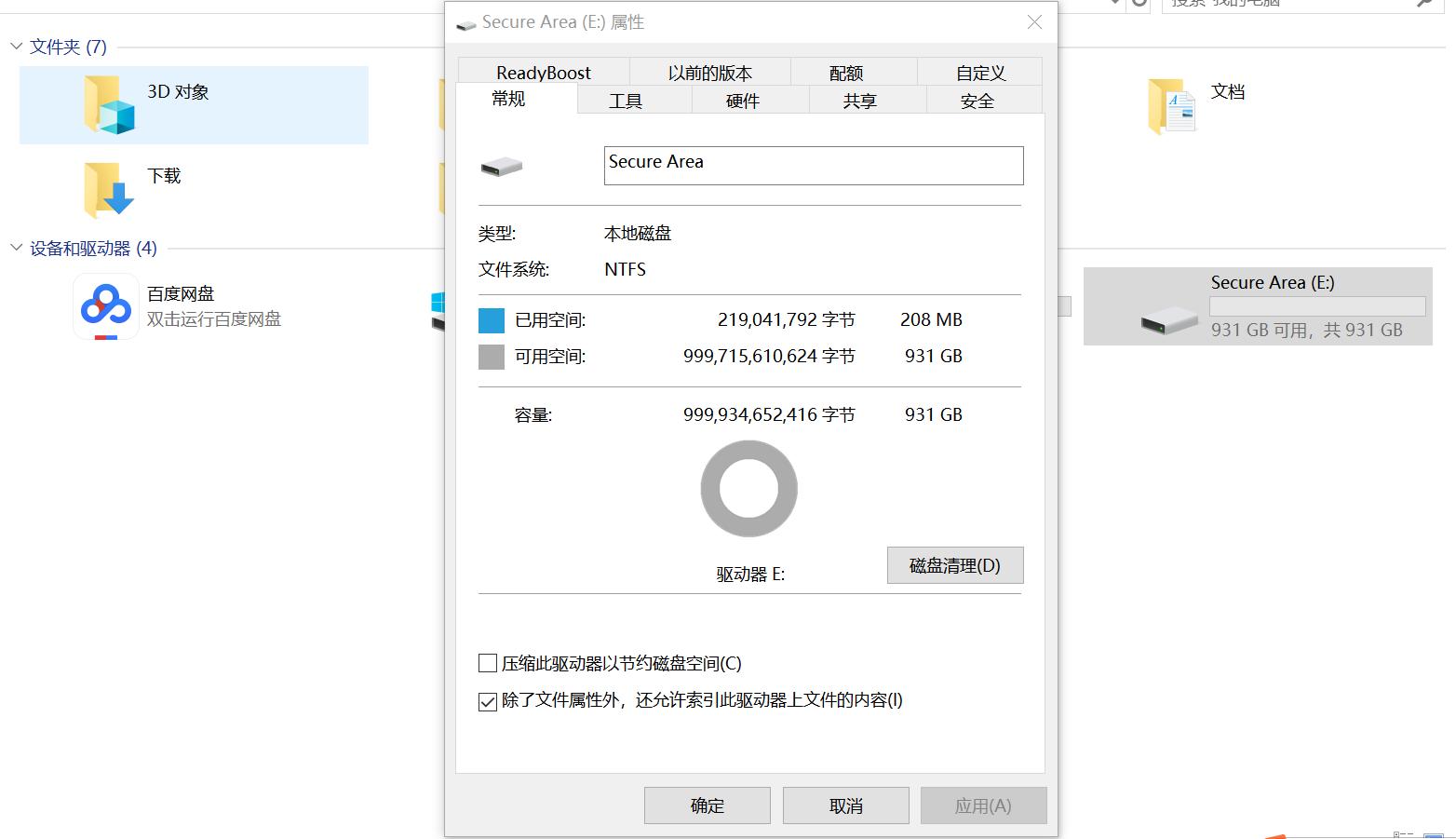The width and height of the screenshot is (1456, 839).
Task: Click the disk usage pie chart
Action: (748, 488)
